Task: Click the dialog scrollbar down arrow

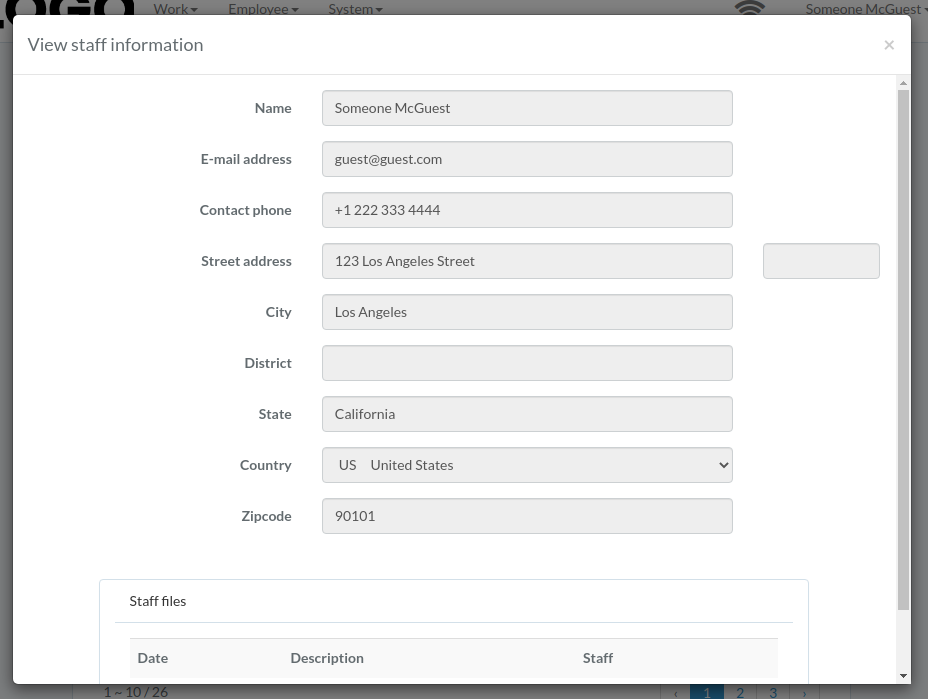Action: 903,676
